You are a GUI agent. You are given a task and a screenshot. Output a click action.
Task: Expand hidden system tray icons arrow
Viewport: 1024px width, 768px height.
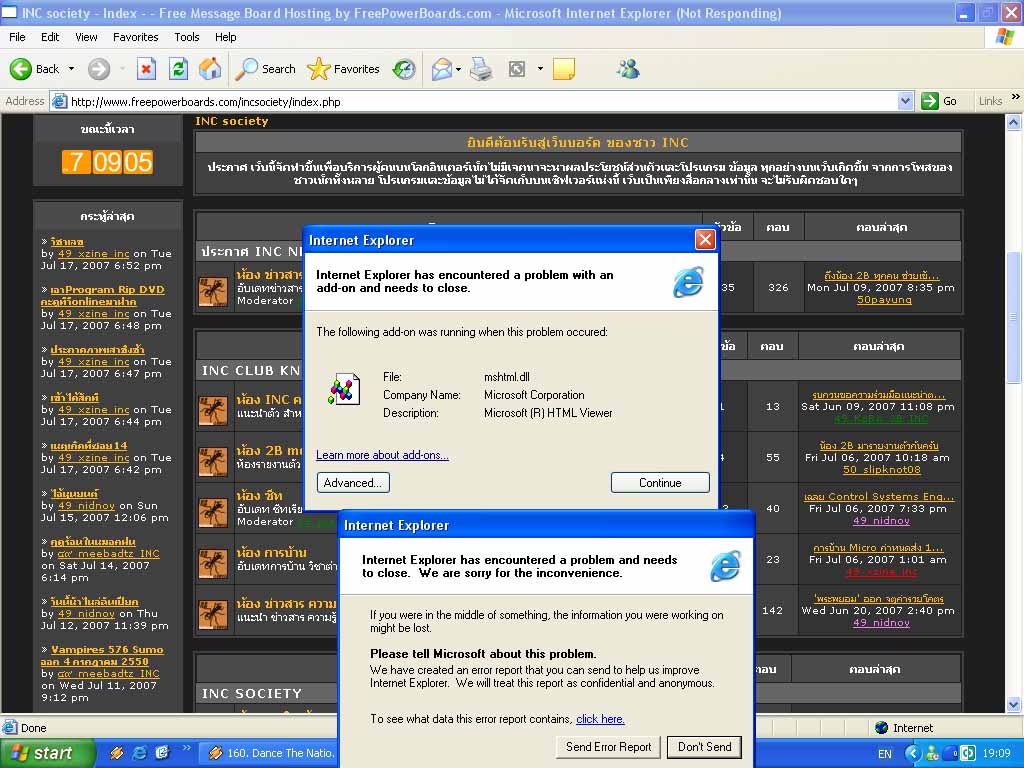912,753
